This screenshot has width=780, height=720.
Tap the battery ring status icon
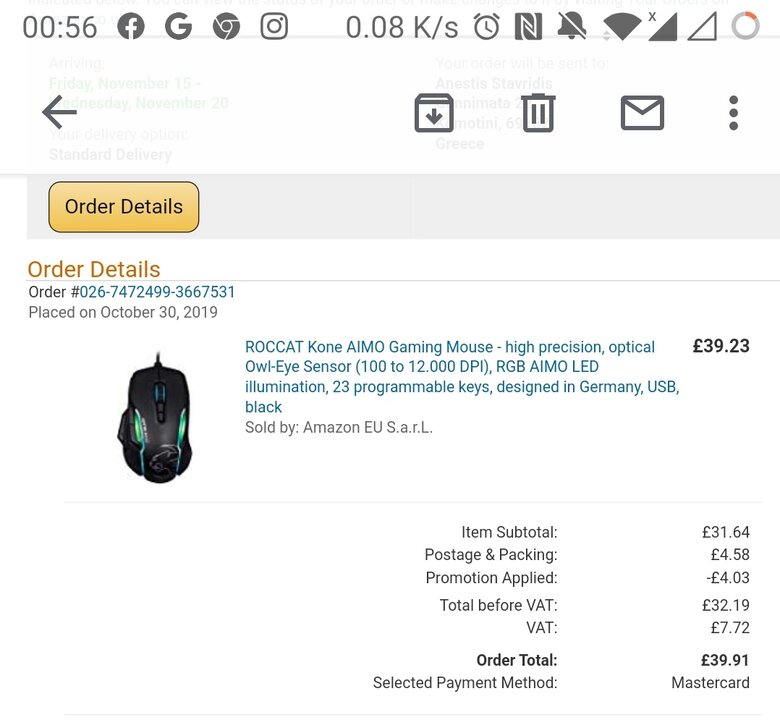coord(745,27)
